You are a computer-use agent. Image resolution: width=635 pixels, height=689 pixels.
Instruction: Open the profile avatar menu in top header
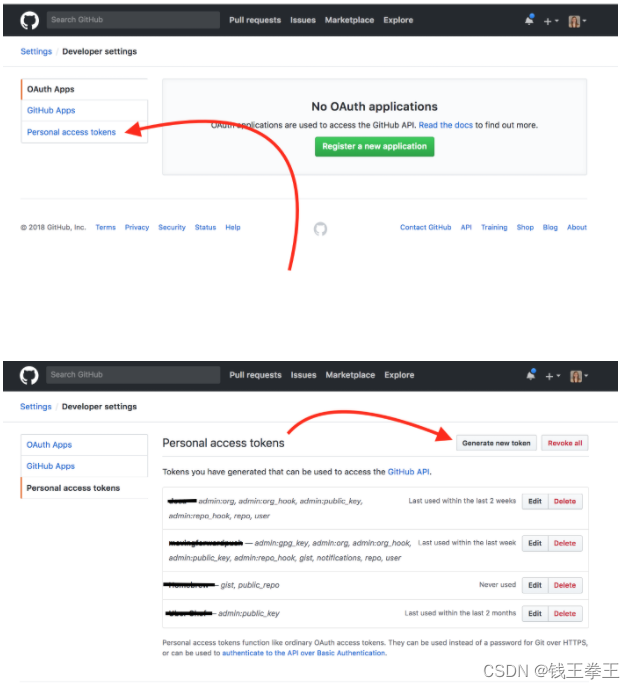click(577, 21)
